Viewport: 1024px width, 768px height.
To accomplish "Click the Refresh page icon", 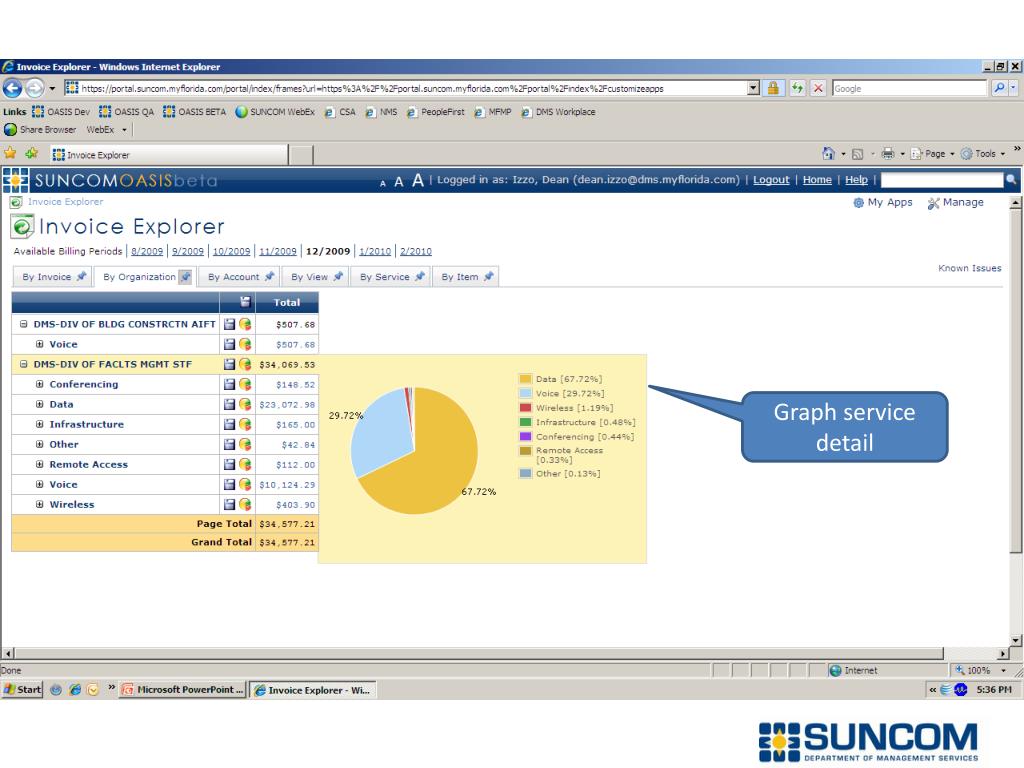I will tap(797, 88).
